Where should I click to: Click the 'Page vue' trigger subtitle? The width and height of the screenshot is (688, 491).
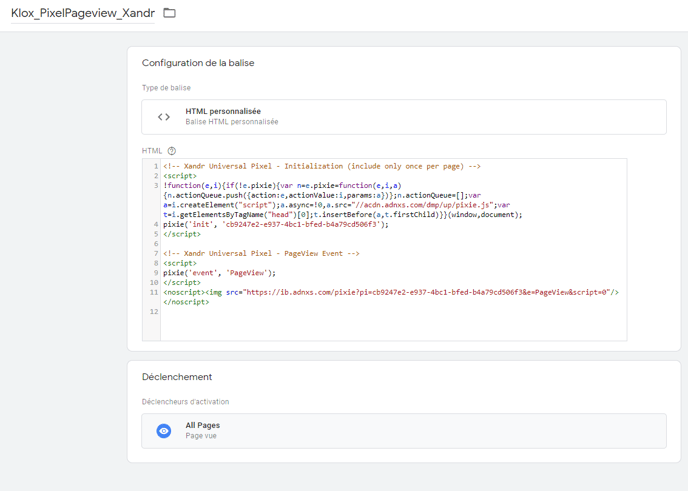[201, 436]
